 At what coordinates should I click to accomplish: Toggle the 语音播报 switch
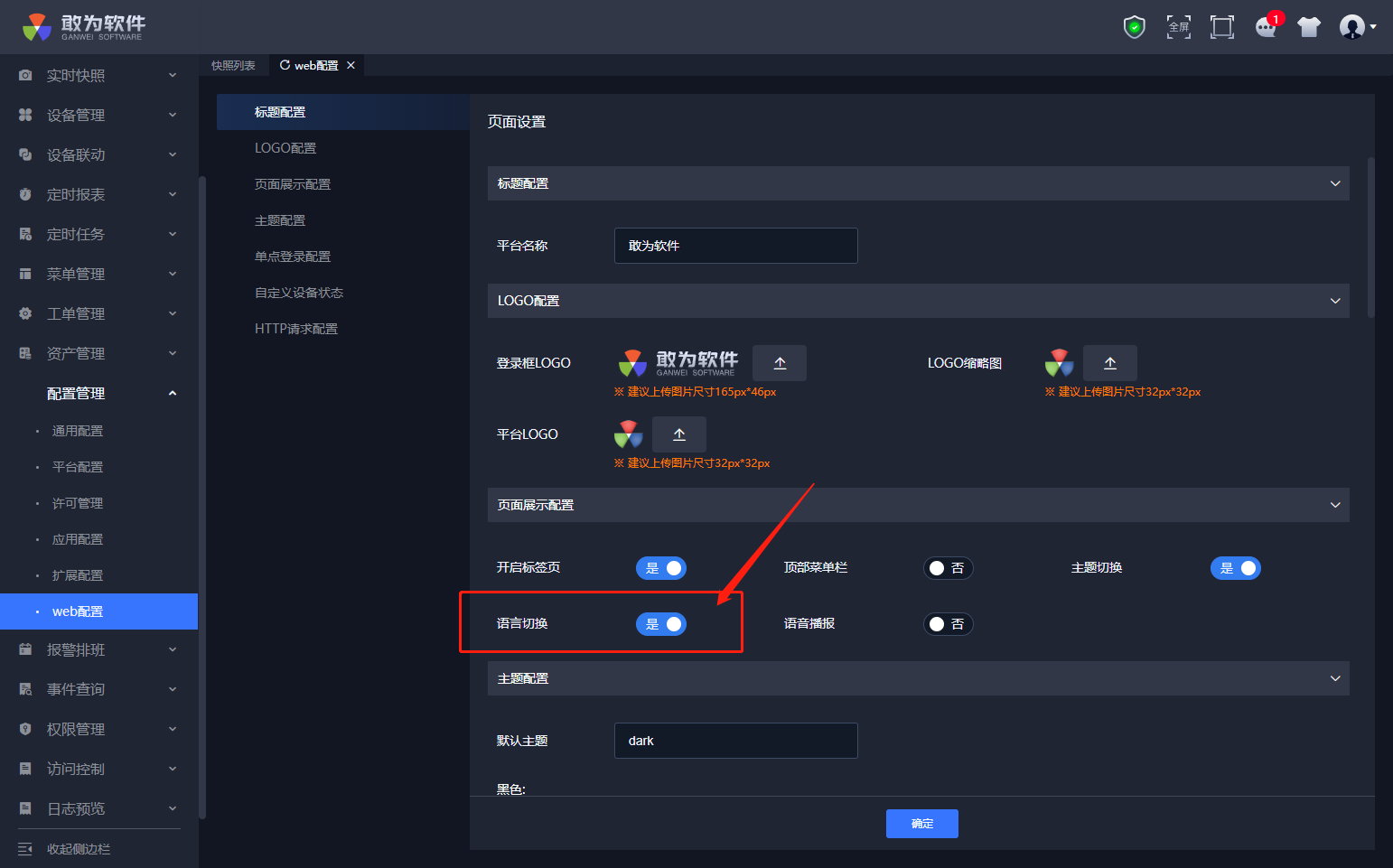948,624
